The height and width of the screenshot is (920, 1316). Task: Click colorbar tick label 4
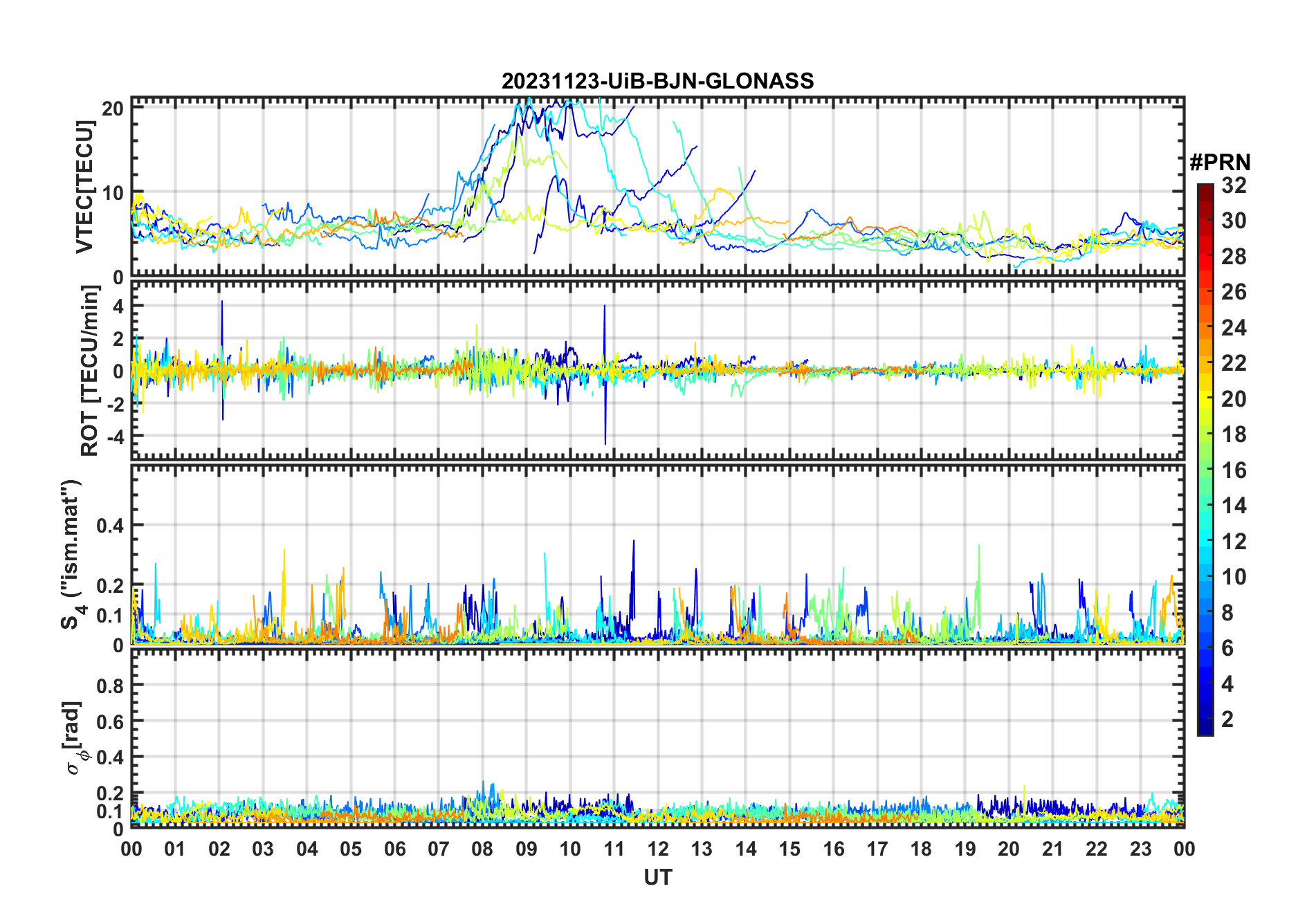click(1227, 683)
